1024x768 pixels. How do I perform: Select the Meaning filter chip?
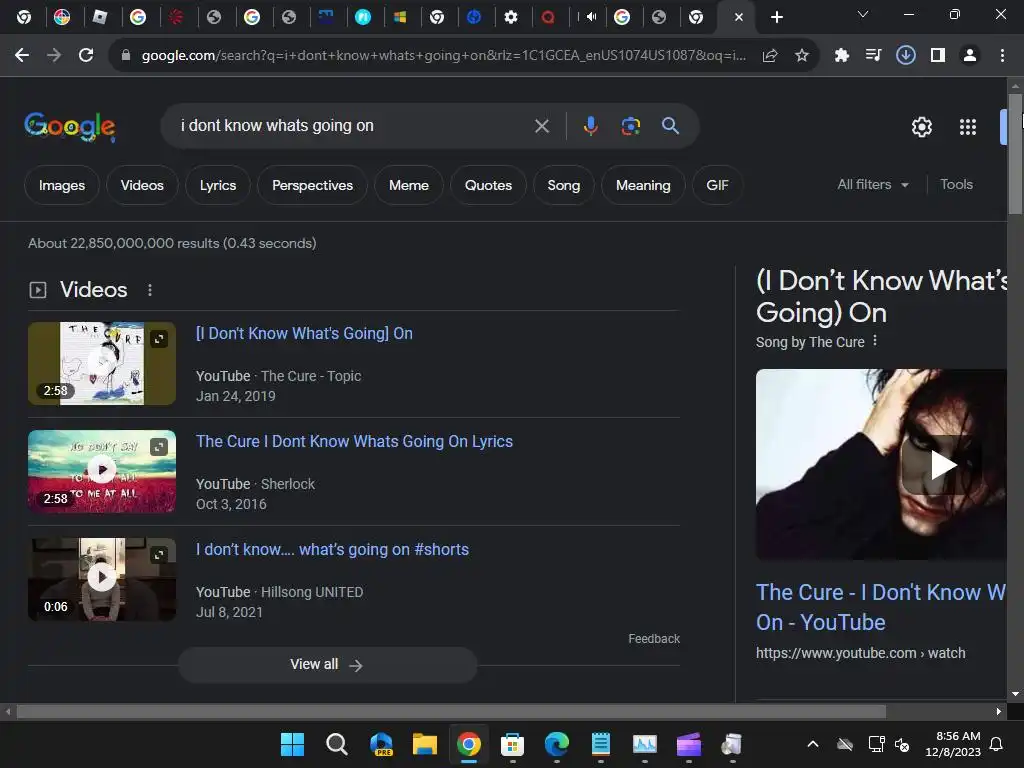pos(643,185)
